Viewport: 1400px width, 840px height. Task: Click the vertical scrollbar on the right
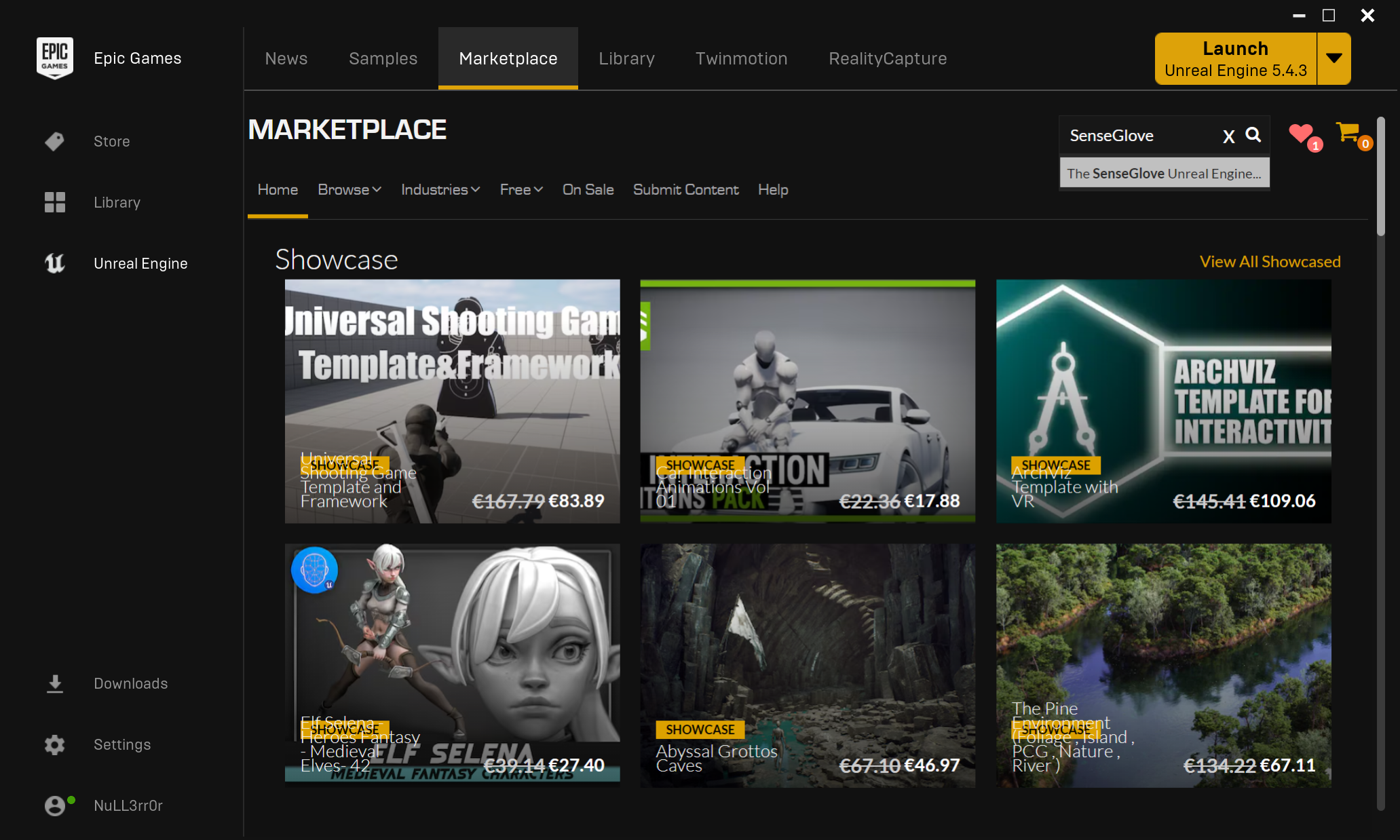pyautogui.click(x=1380, y=176)
